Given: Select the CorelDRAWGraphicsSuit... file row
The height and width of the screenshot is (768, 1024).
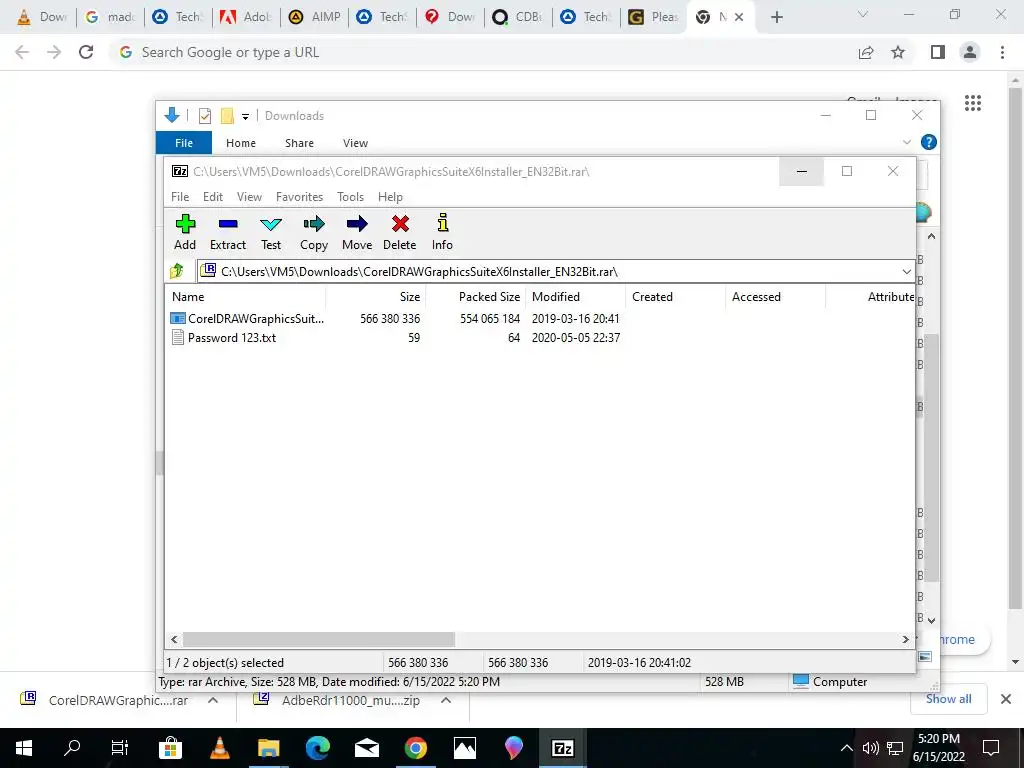Looking at the screenshot, I should coord(395,318).
